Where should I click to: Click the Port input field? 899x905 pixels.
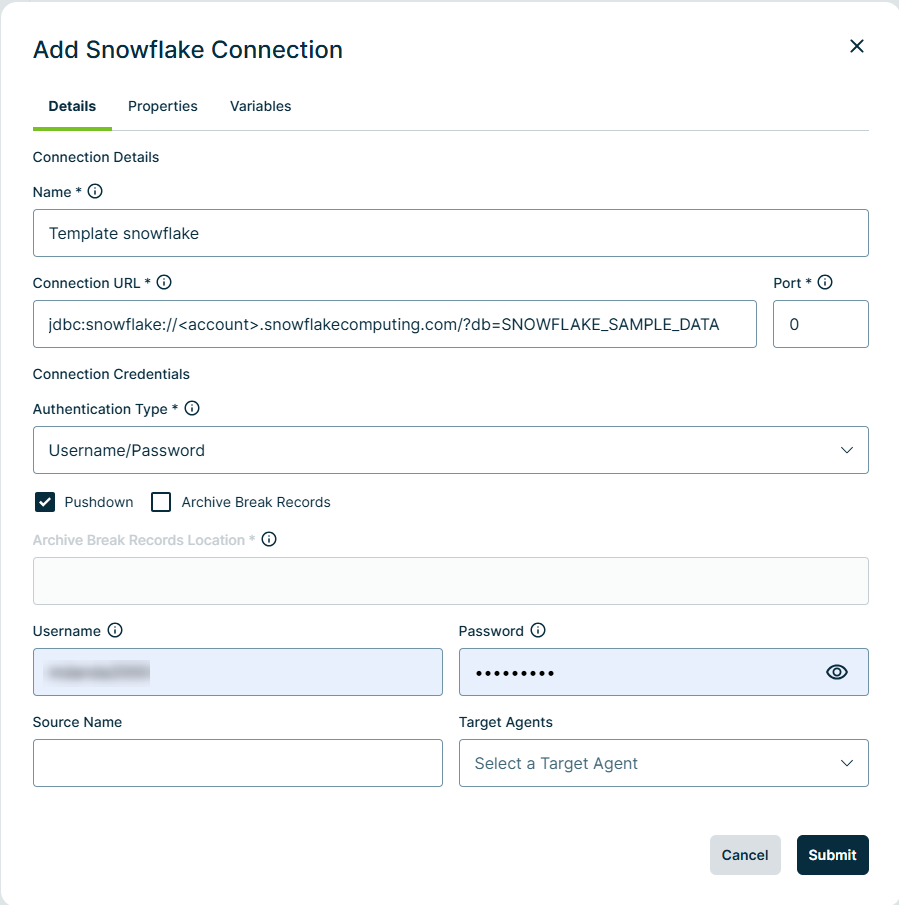(821, 324)
